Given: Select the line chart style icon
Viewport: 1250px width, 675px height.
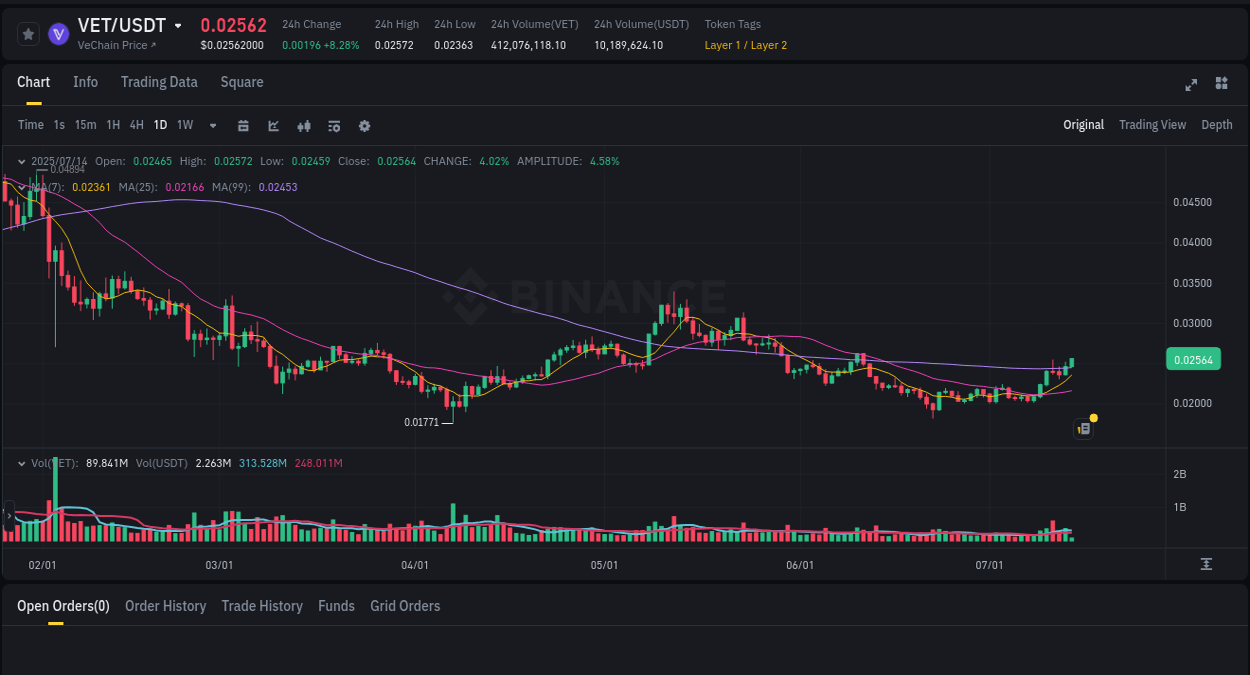Looking at the screenshot, I should point(273,125).
